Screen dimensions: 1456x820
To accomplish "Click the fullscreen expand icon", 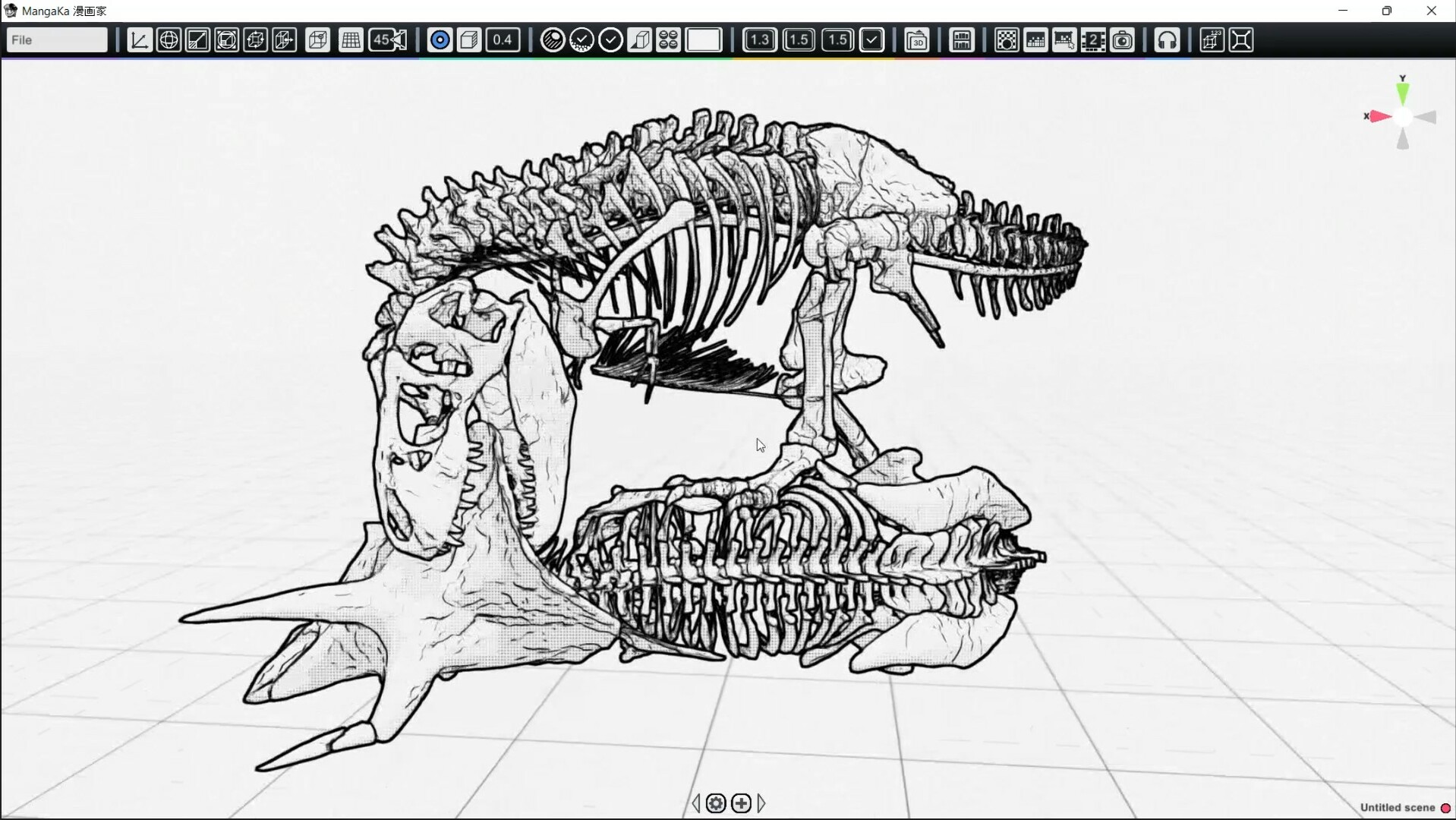I will click(x=1241, y=40).
